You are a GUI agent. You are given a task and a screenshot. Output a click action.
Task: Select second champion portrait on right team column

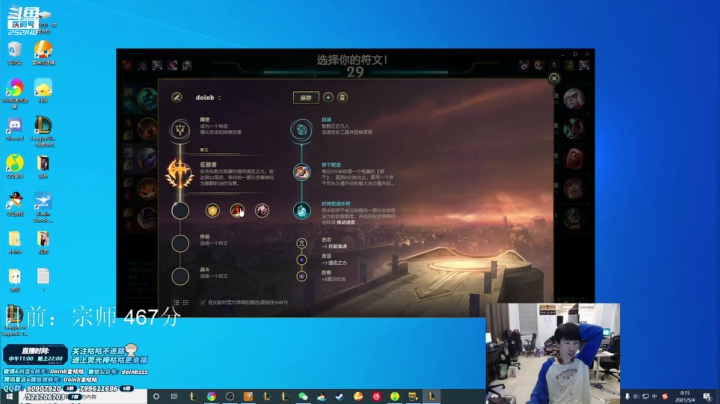(574, 129)
